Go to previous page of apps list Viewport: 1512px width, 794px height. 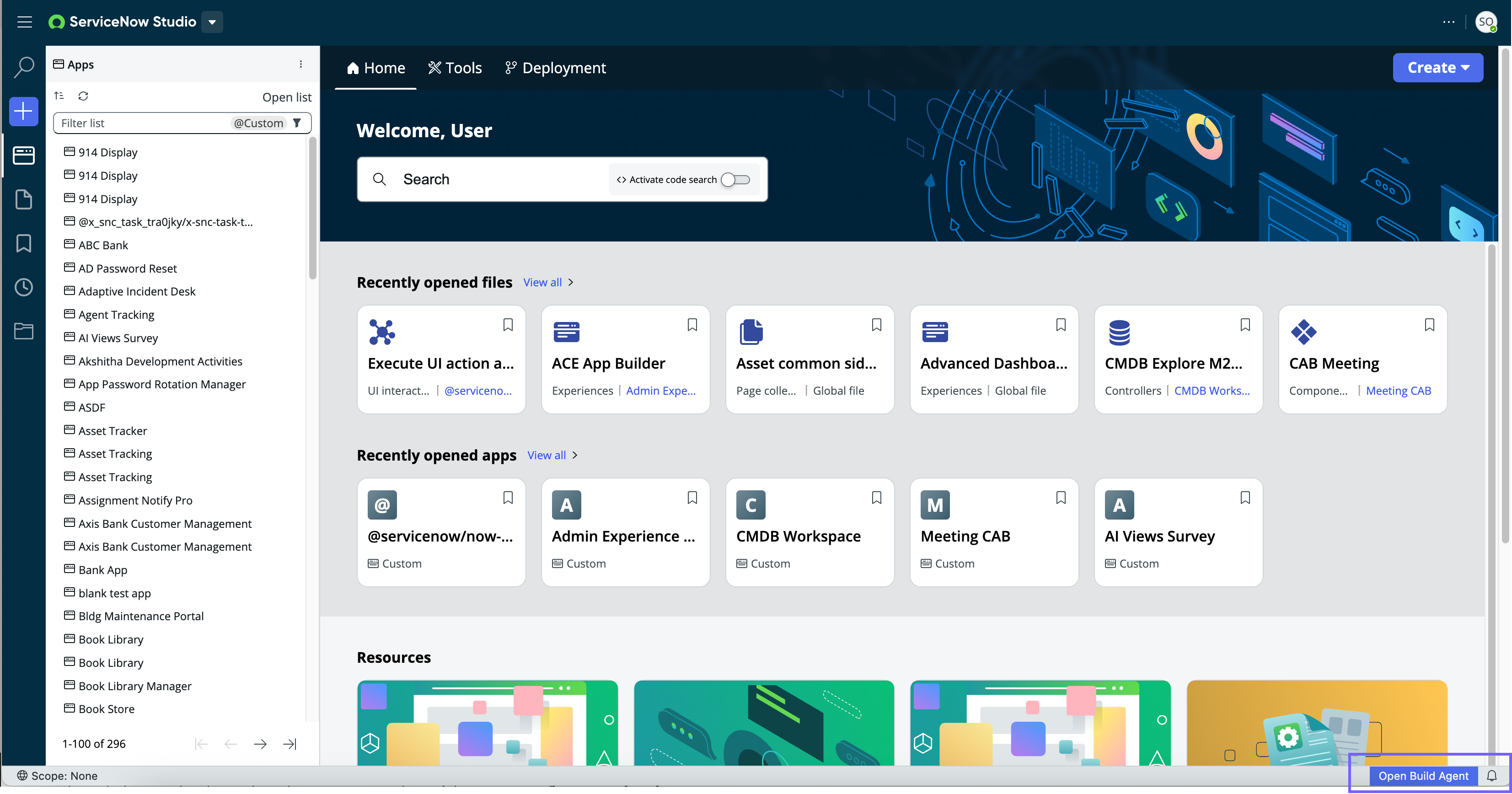[231, 744]
